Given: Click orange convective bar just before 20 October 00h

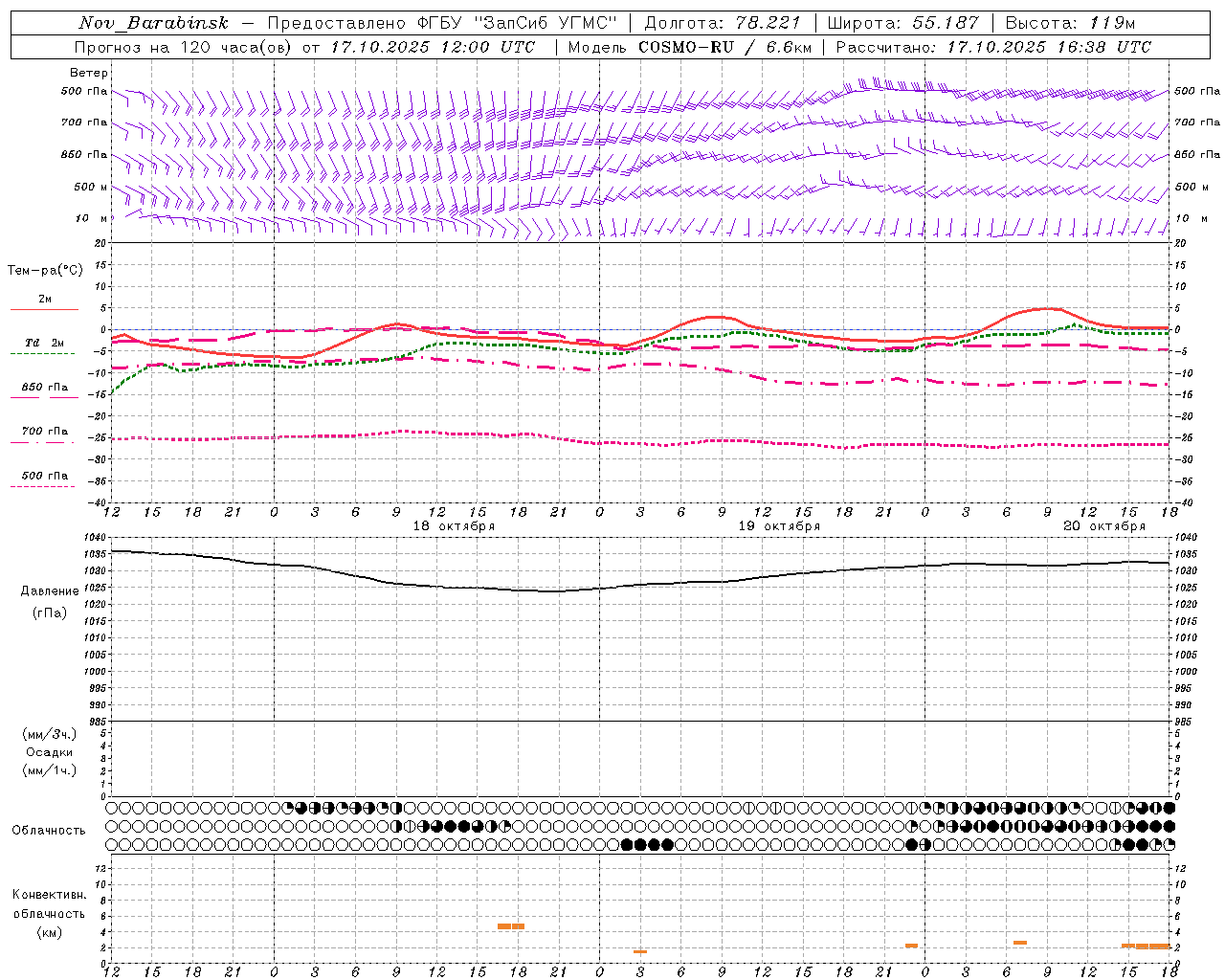Looking at the screenshot, I should pyautogui.click(x=911, y=946).
